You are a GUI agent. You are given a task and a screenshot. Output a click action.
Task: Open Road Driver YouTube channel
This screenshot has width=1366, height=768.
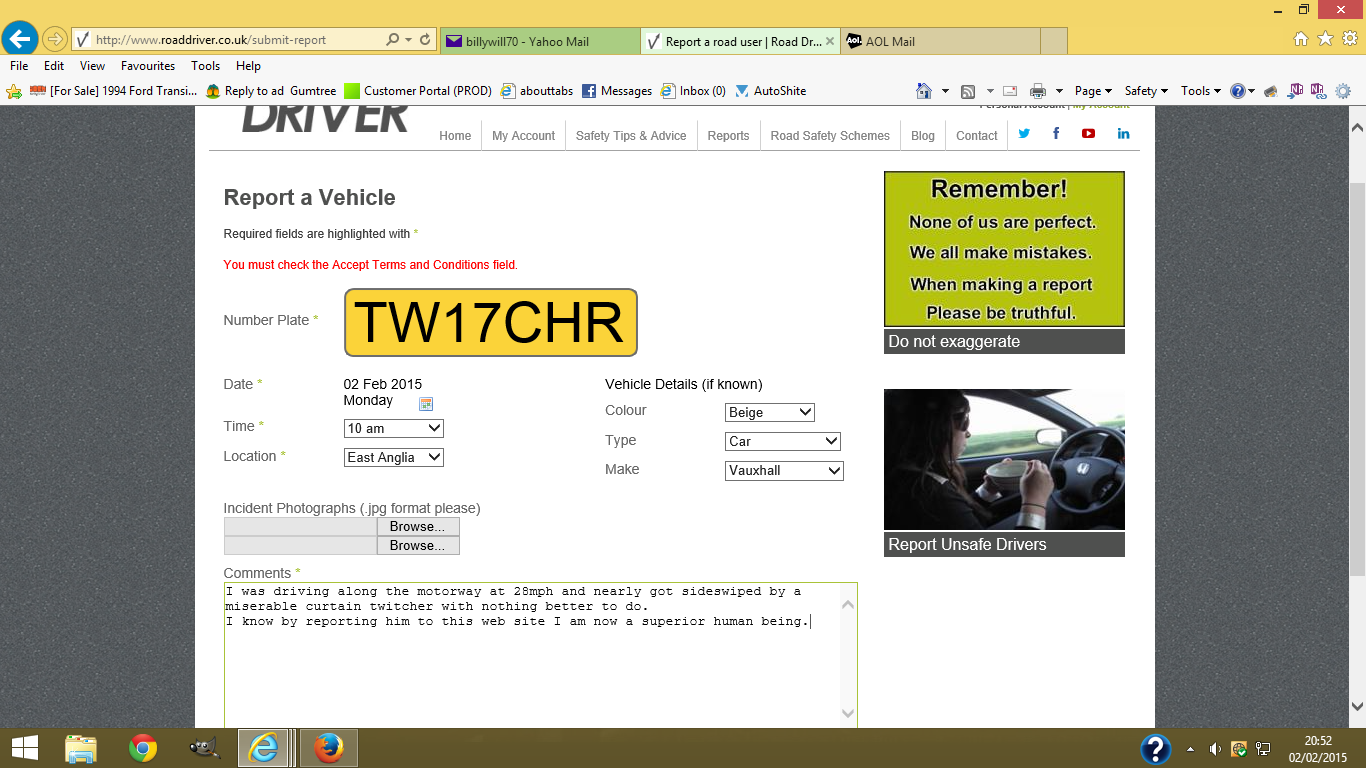click(1088, 133)
